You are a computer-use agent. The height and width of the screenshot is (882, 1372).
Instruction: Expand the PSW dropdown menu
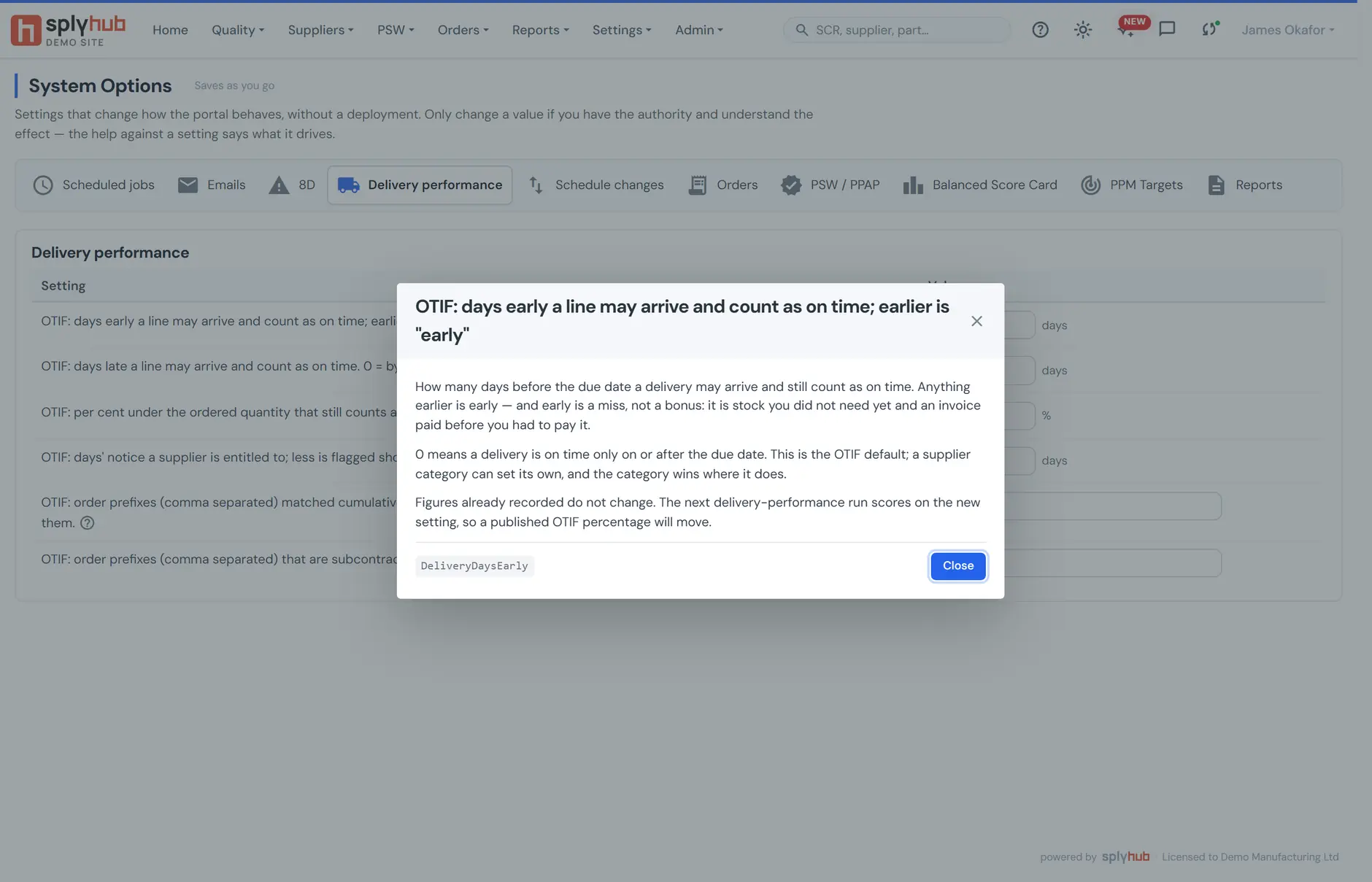[x=396, y=30]
